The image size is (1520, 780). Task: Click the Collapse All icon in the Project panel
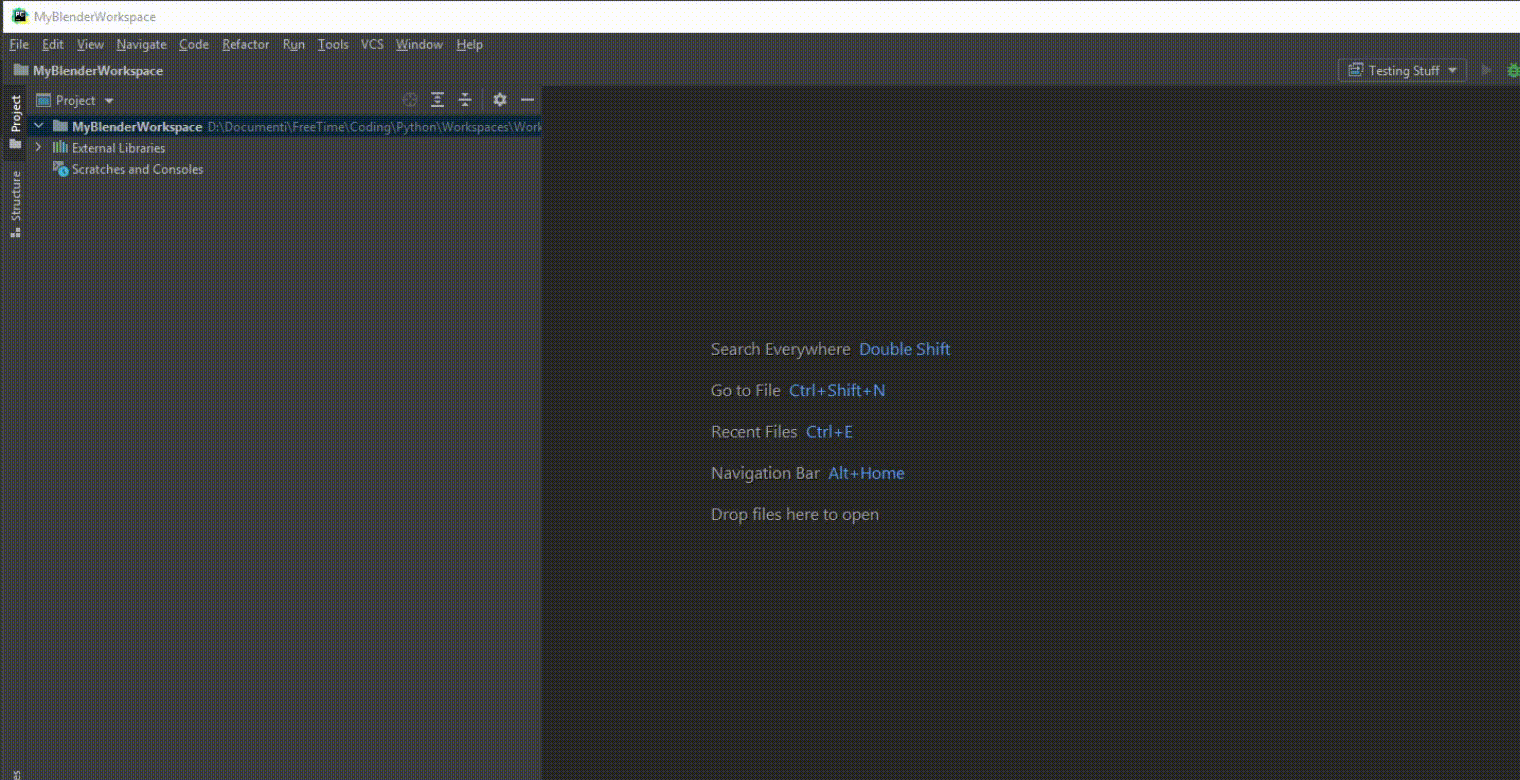coord(465,100)
